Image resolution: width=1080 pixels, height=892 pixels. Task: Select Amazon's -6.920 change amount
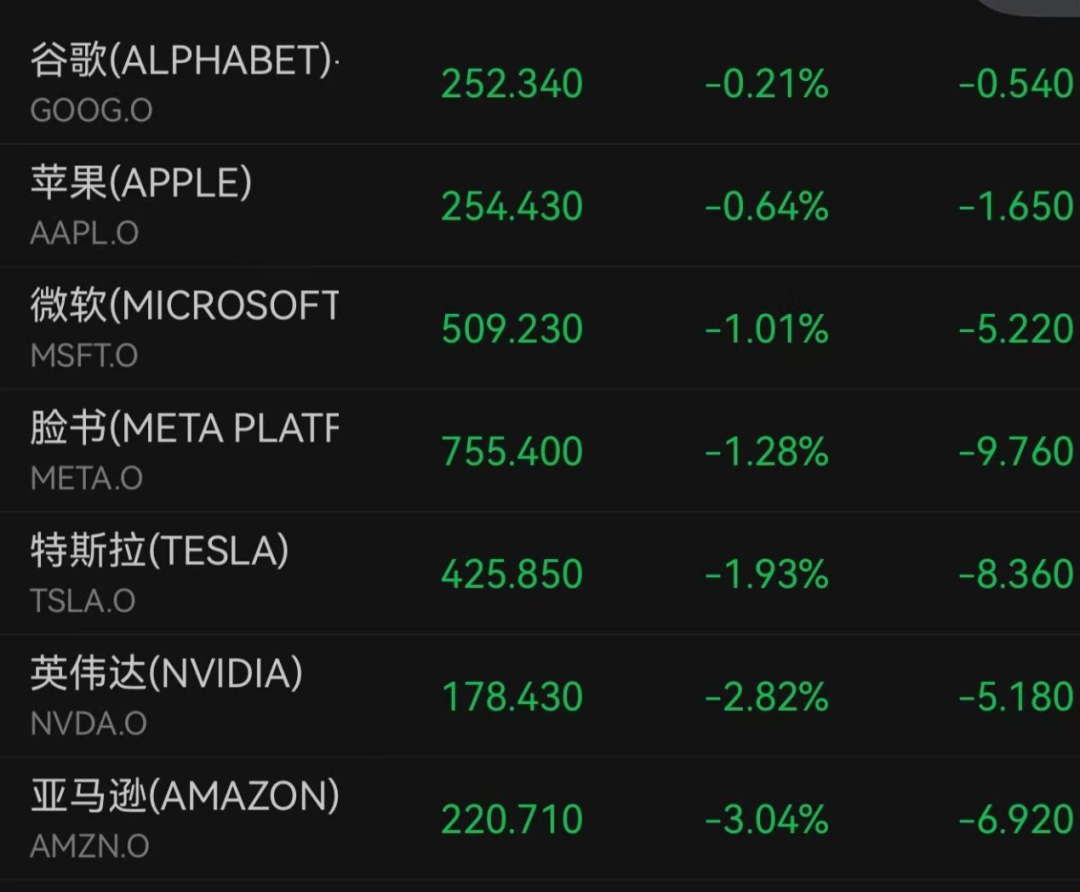pos(1016,821)
